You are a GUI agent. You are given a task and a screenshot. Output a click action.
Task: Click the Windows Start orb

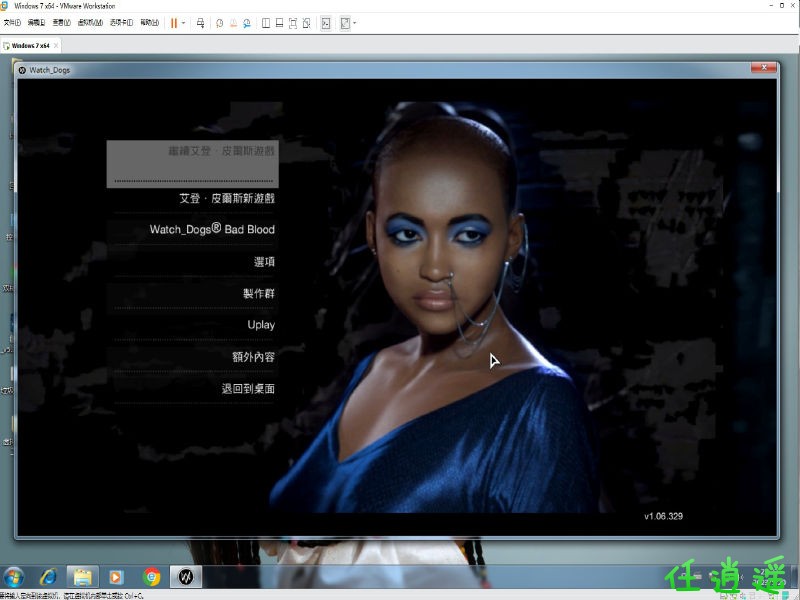pos(13,577)
